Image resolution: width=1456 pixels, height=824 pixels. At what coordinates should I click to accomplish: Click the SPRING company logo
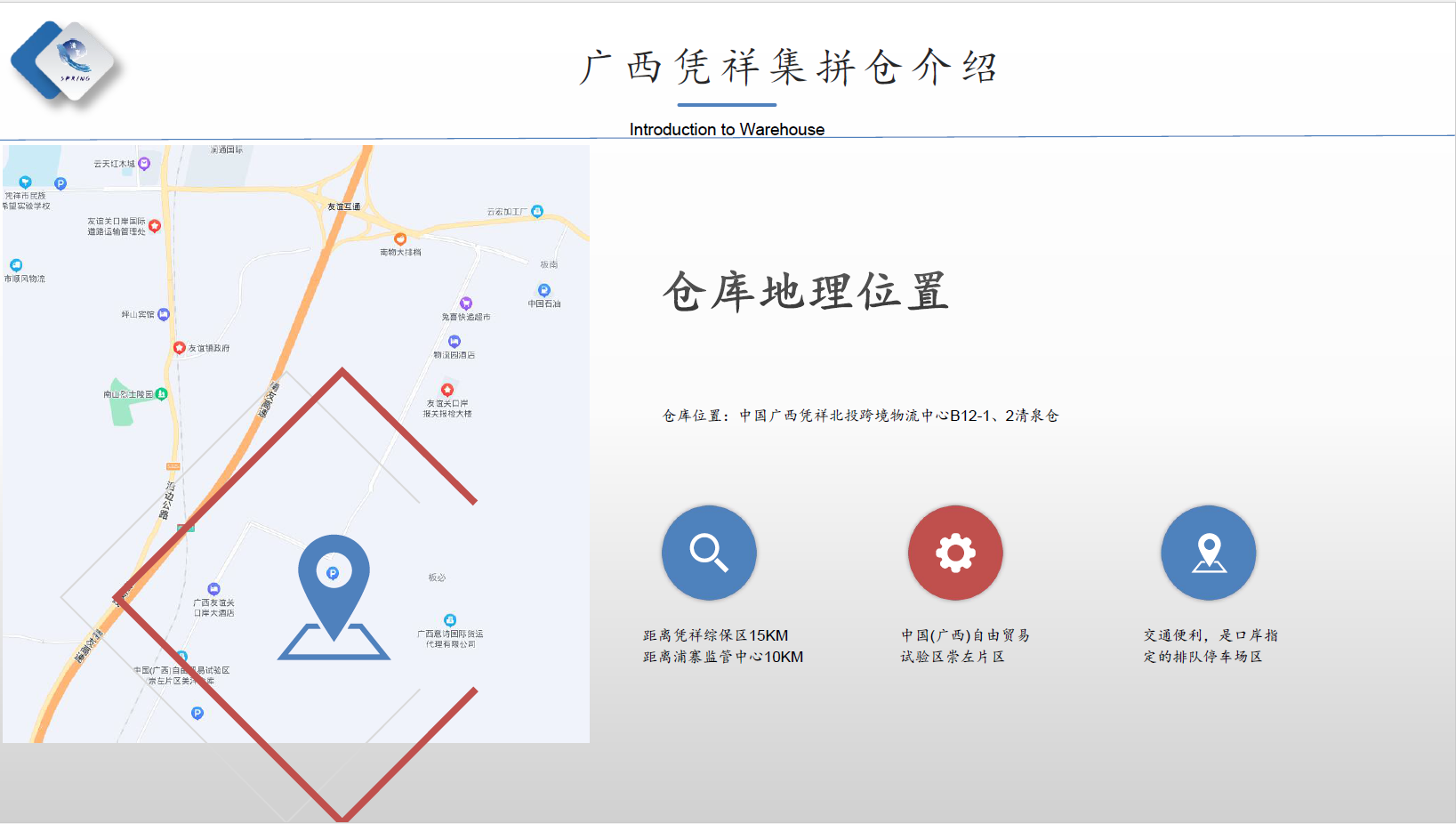(x=65, y=61)
